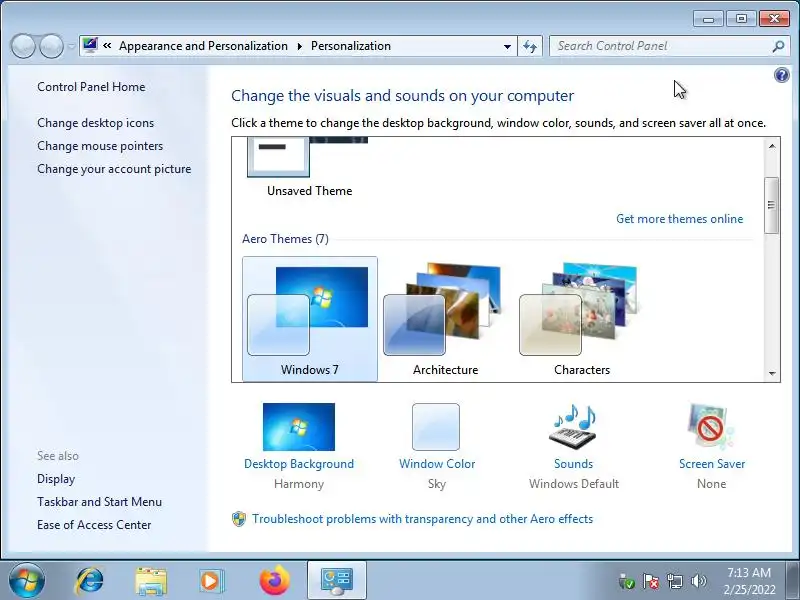Click the help question mark icon
800x600 pixels.
781,76
